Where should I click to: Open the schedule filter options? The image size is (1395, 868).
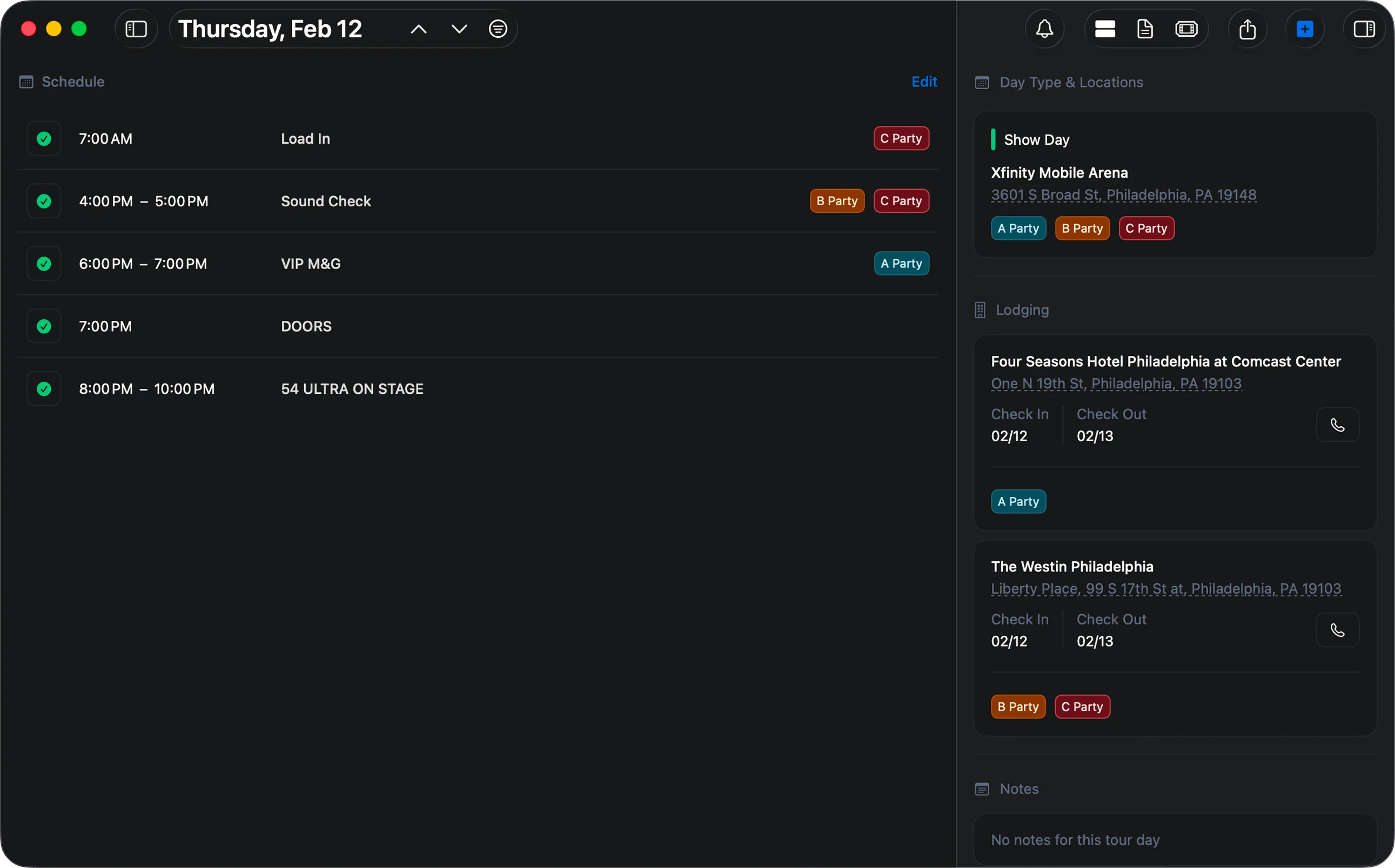point(497,28)
